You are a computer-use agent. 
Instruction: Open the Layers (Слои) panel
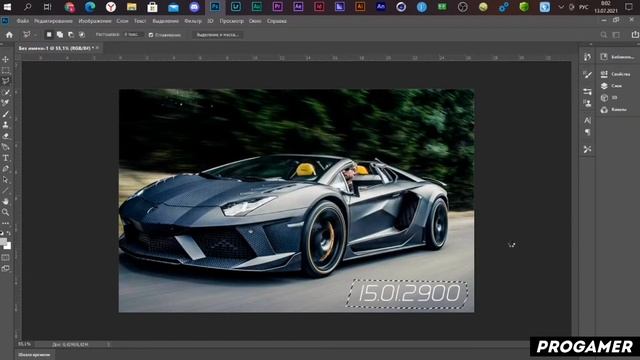point(611,86)
